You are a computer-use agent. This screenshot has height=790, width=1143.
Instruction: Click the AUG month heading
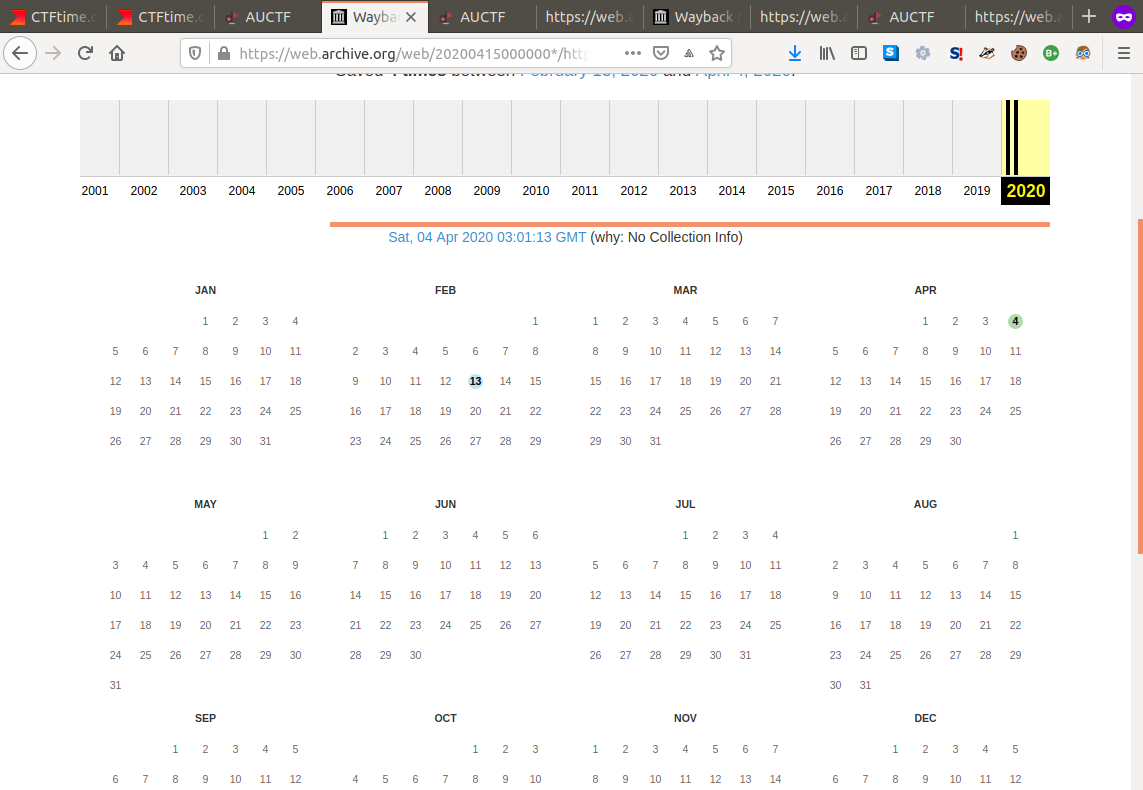click(925, 504)
